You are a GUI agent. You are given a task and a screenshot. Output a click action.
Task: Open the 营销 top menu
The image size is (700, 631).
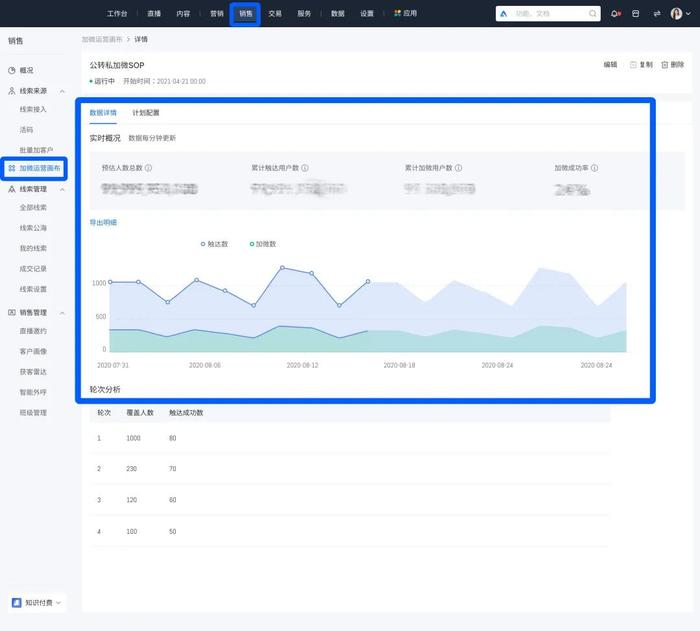217,13
